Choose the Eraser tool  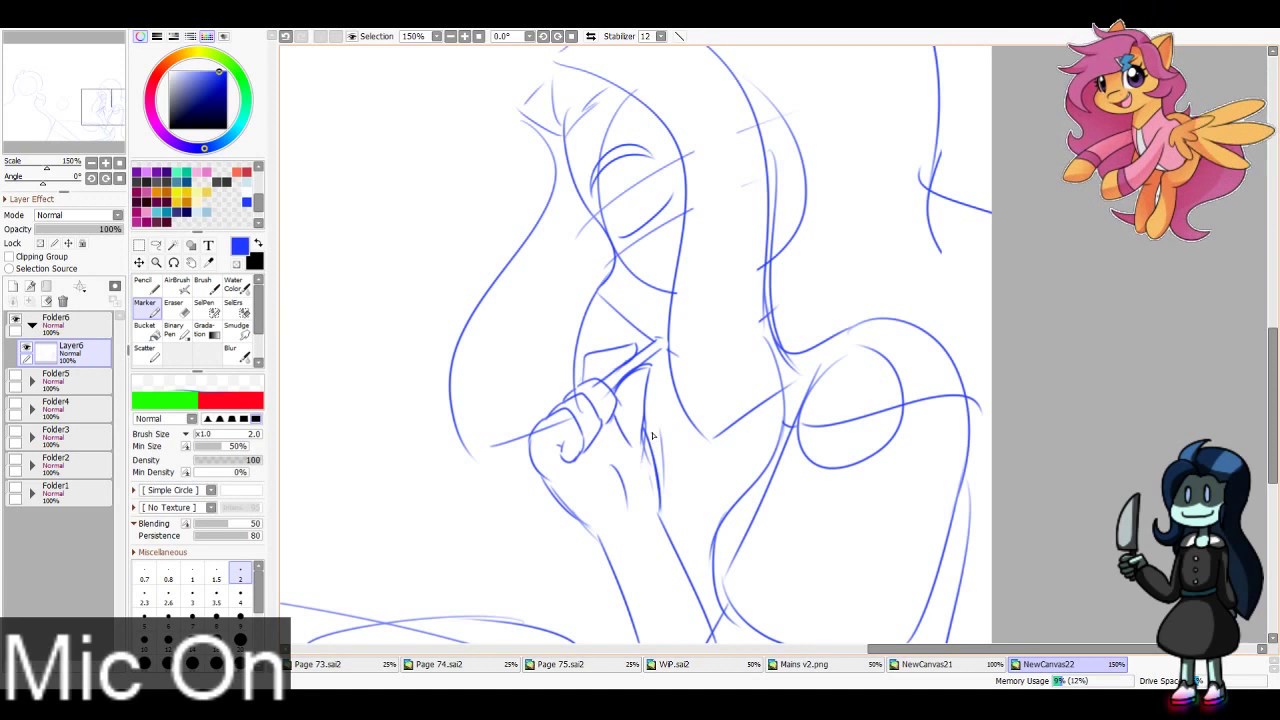click(x=174, y=308)
